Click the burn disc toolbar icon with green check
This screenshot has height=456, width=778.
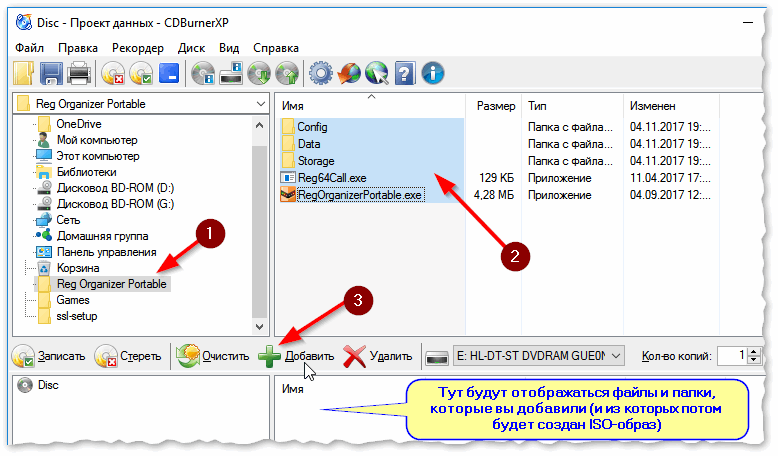click(x=141, y=73)
